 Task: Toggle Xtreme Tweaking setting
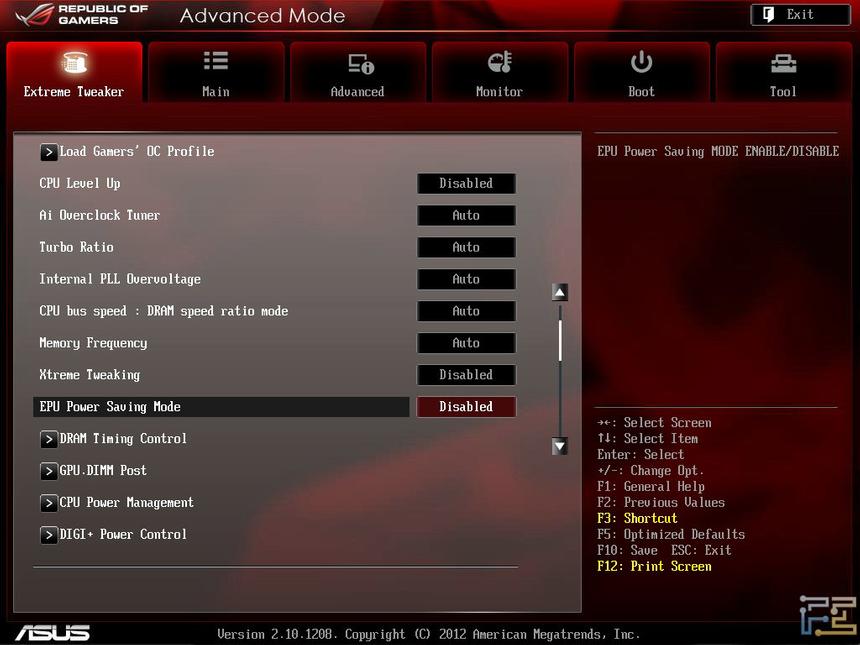click(x=466, y=375)
